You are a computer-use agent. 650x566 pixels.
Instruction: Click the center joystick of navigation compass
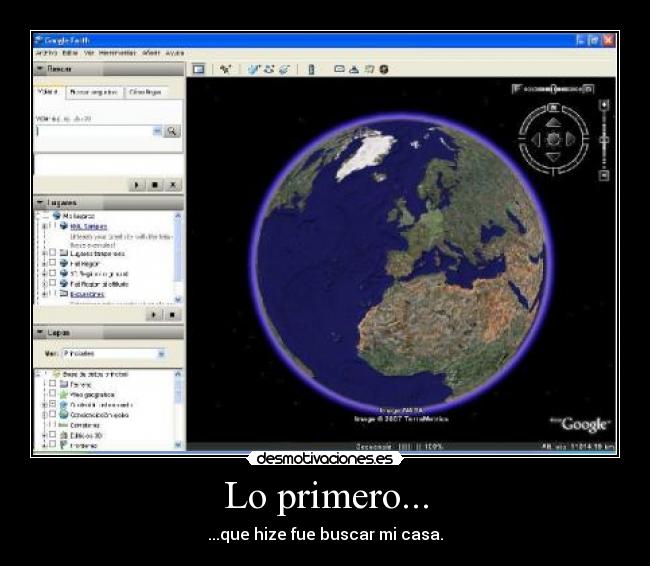553,139
